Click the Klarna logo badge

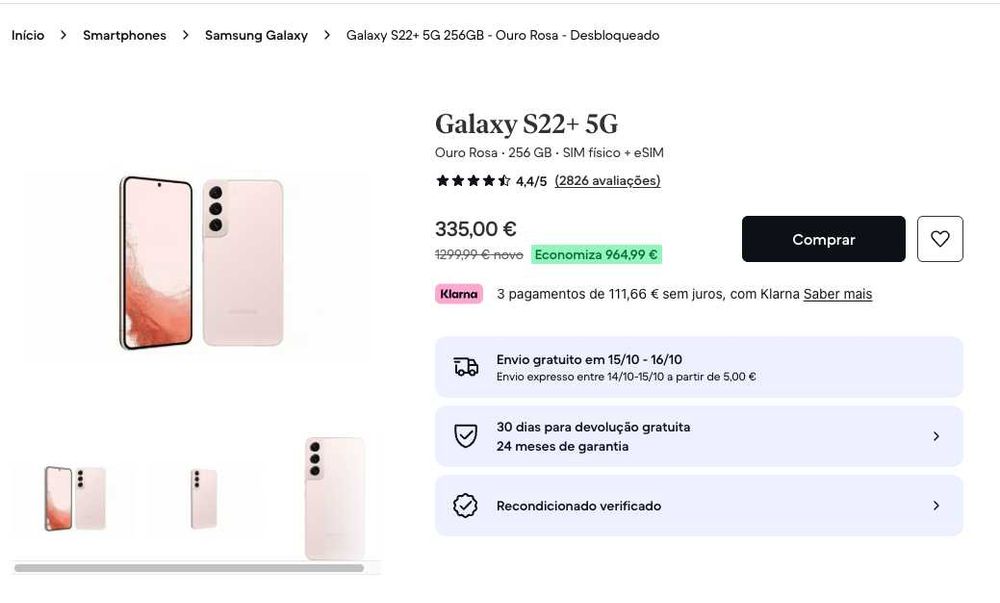459,294
